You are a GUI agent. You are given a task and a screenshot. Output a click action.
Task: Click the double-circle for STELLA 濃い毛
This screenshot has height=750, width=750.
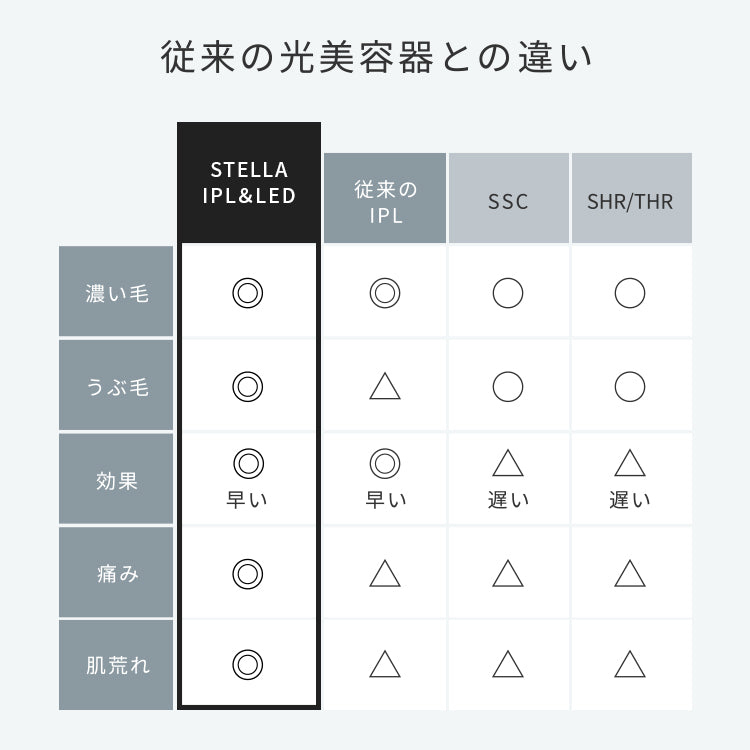point(248,293)
